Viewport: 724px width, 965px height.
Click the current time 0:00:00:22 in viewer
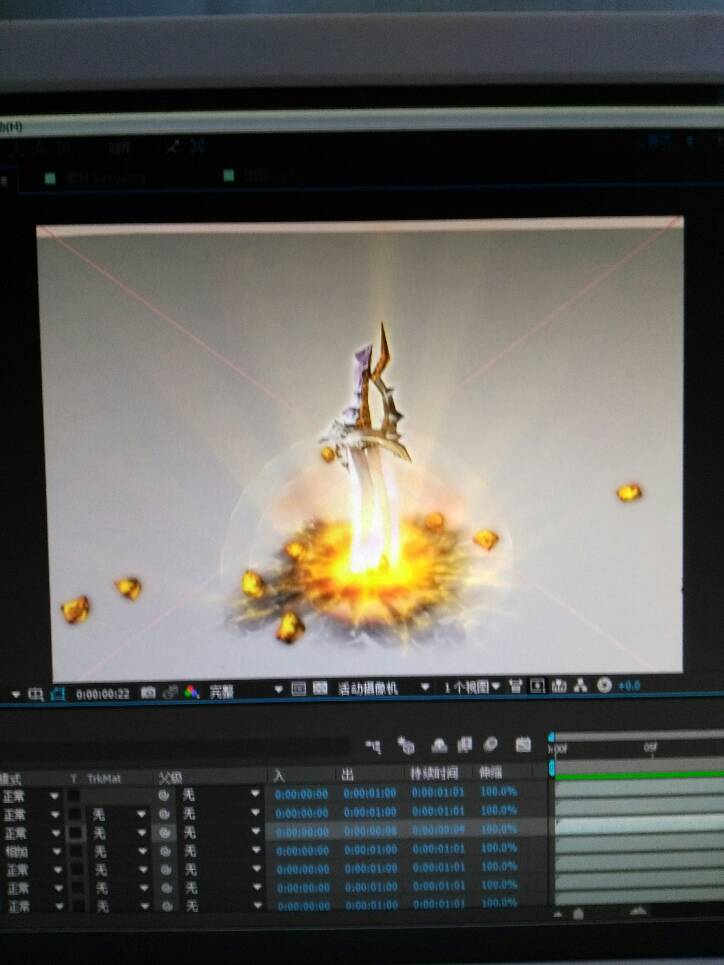102,694
